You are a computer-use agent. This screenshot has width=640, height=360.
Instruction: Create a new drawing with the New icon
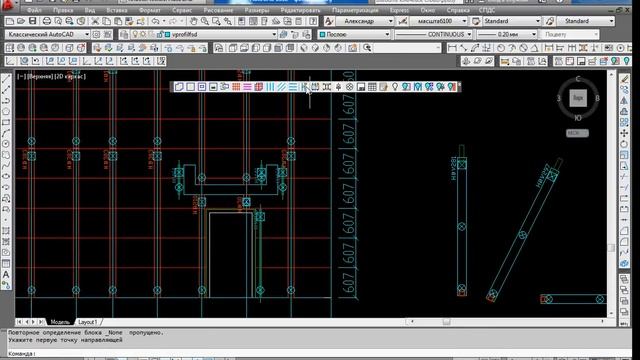click(10, 21)
